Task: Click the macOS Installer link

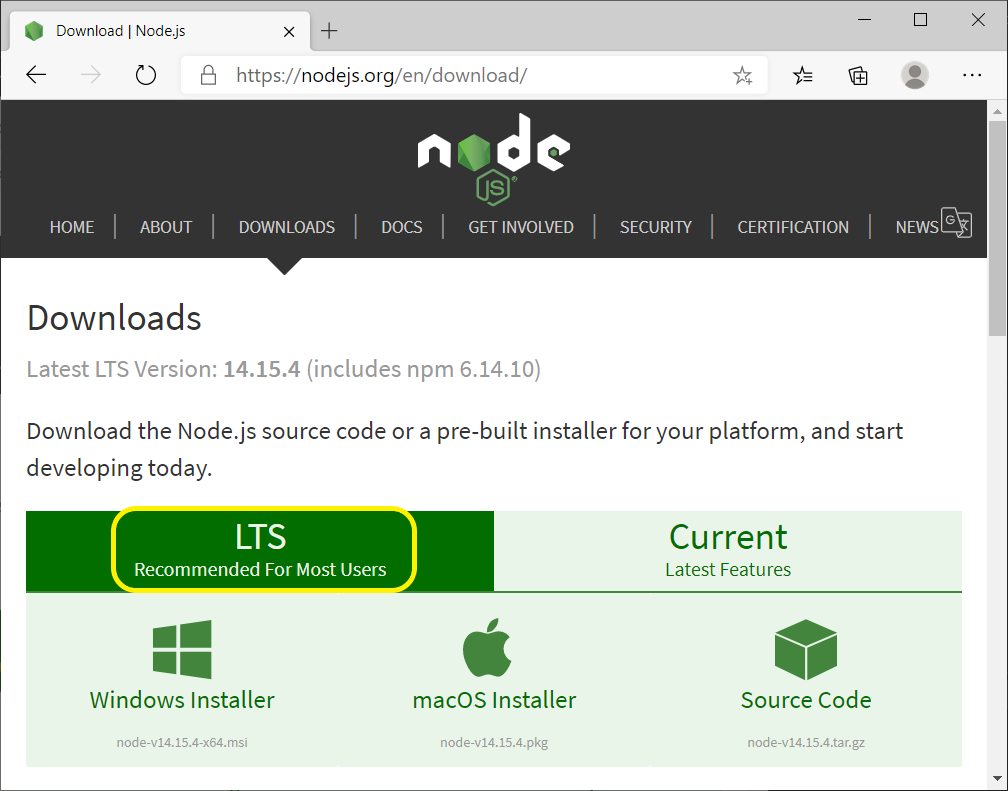Action: click(x=494, y=700)
